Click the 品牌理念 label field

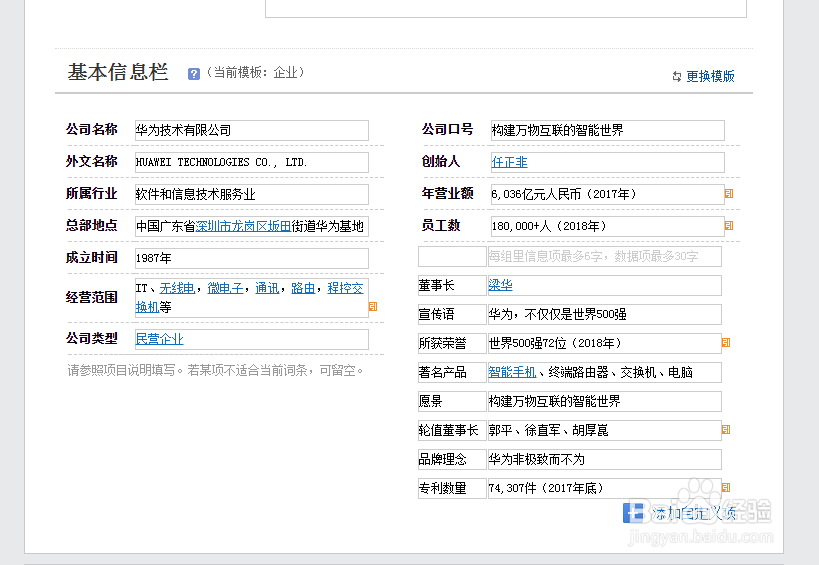pyautogui.click(x=452, y=459)
